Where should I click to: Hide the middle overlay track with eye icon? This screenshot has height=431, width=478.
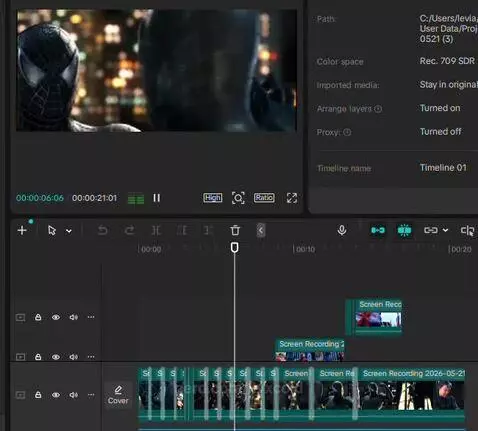point(56,357)
